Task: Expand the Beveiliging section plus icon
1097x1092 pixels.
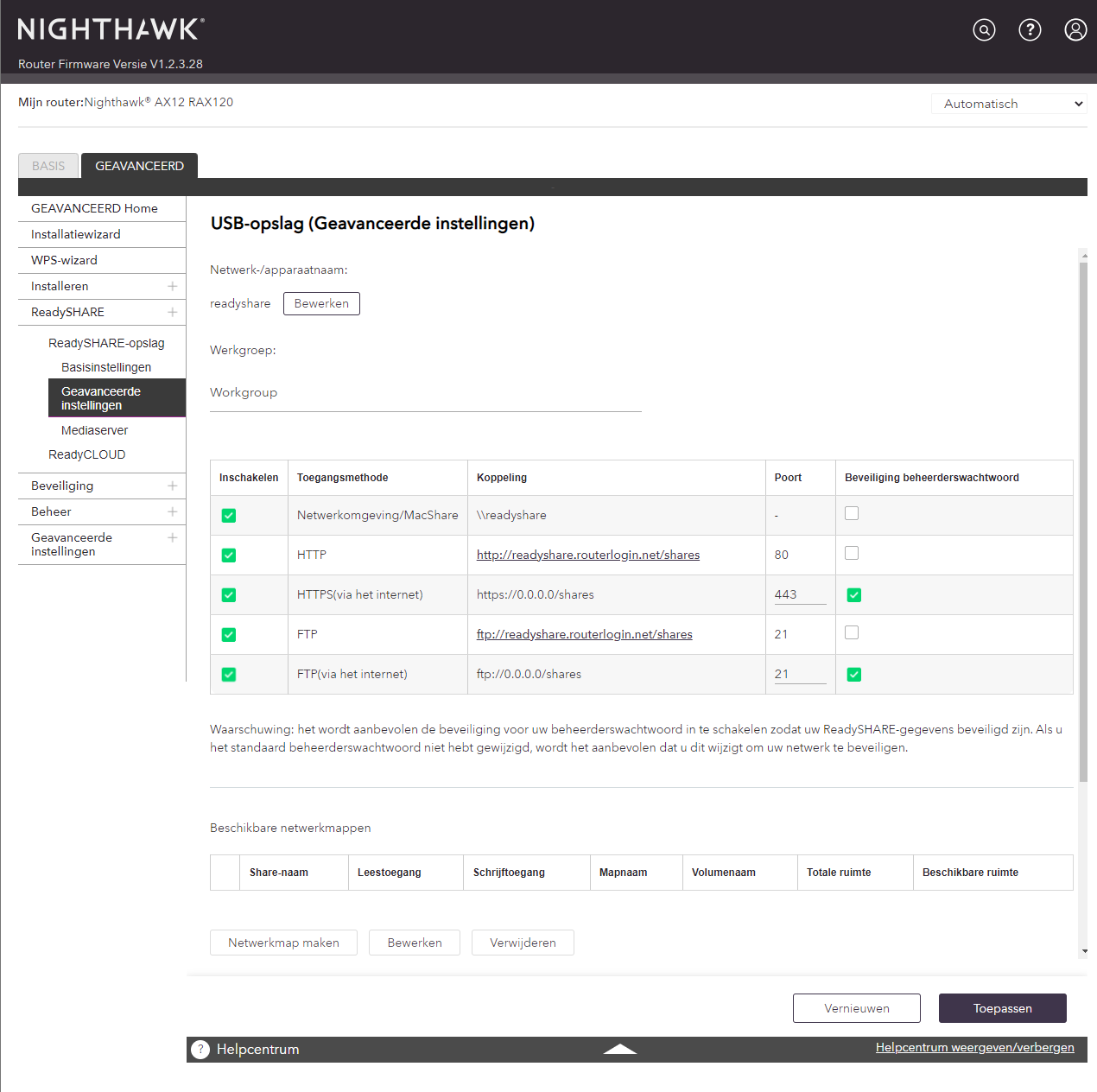Action: pyautogui.click(x=173, y=486)
